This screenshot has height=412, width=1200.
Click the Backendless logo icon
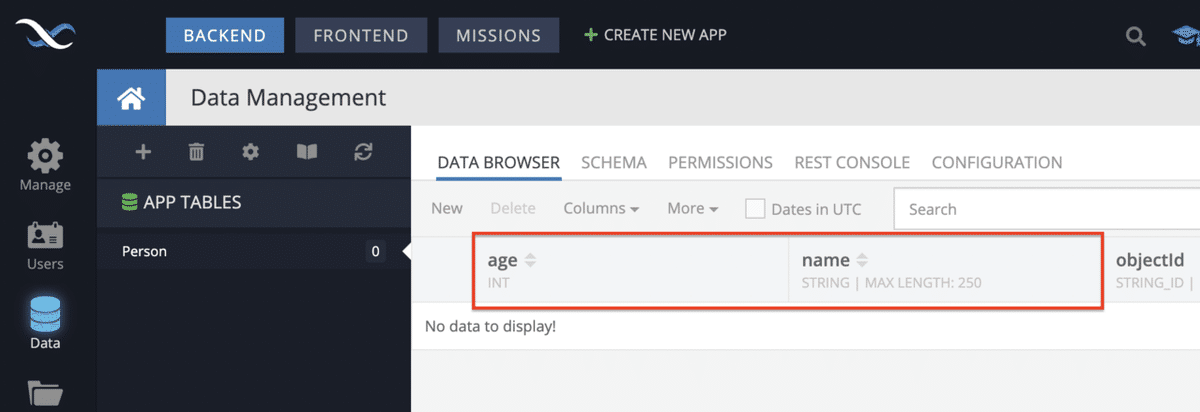tap(46, 34)
